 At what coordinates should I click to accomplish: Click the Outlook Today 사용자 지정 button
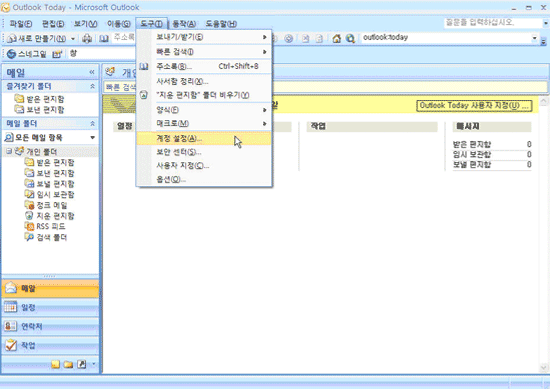click(x=474, y=106)
